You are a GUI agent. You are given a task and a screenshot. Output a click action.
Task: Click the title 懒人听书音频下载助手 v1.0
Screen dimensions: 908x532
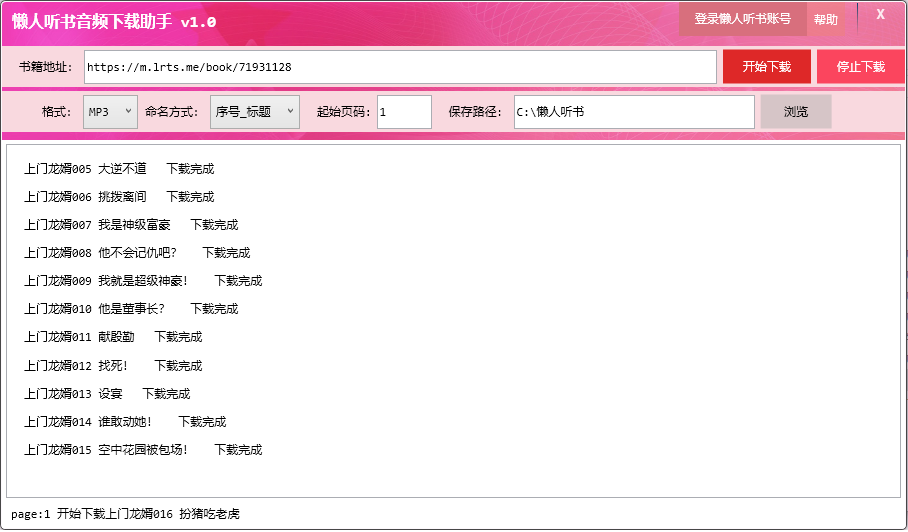click(x=114, y=22)
